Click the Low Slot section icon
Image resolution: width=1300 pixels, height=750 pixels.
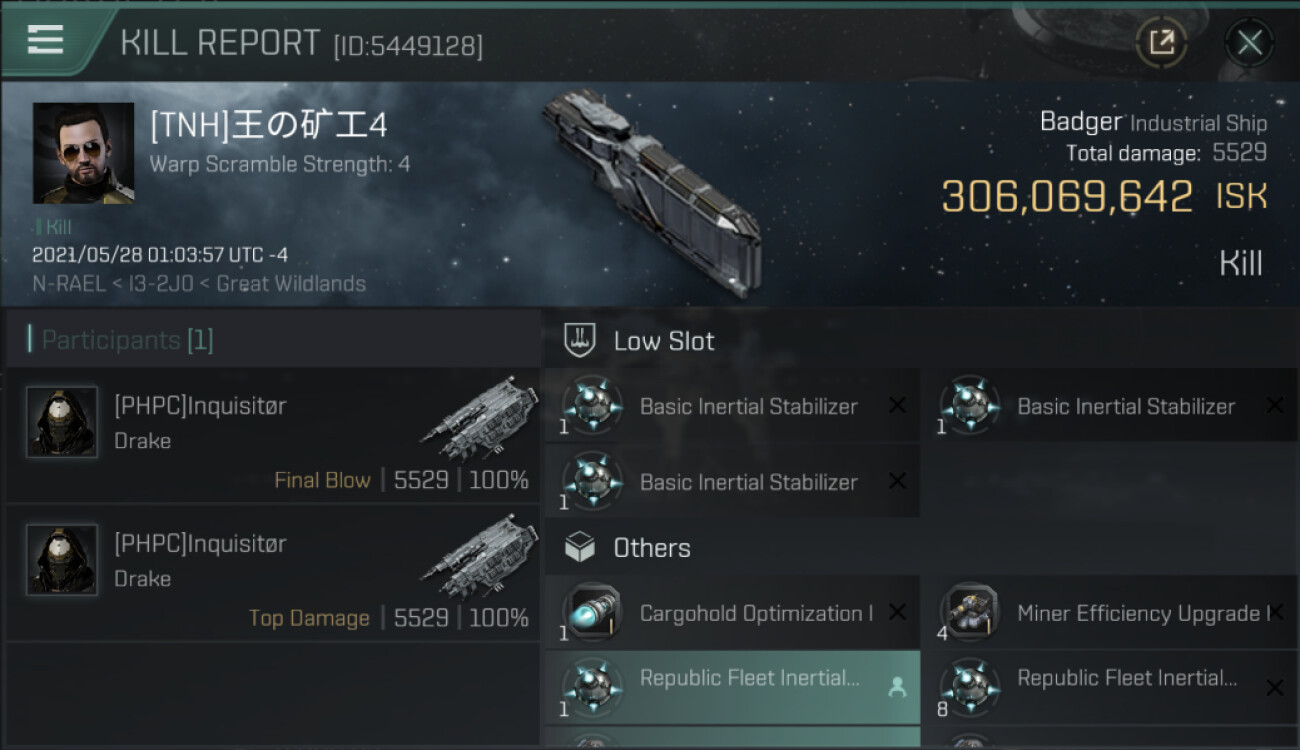pyautogui.click(x=581, y=340)
